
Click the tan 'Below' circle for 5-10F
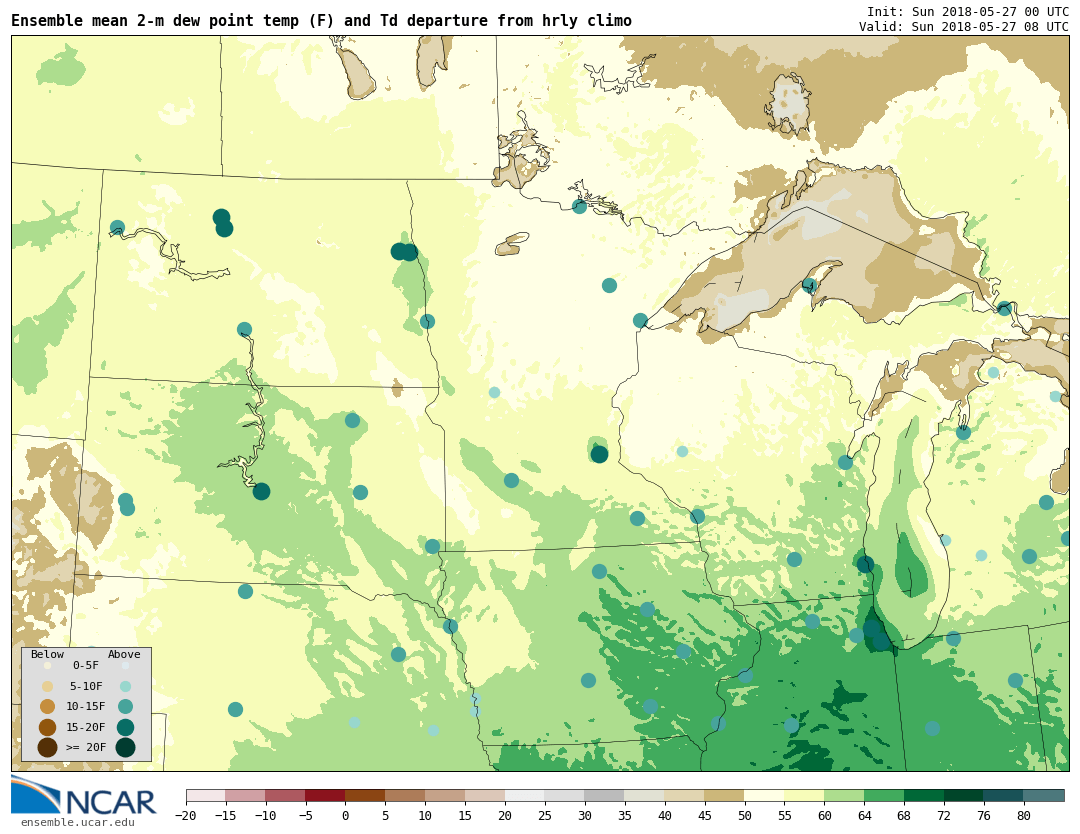click(x=48, y=686)
